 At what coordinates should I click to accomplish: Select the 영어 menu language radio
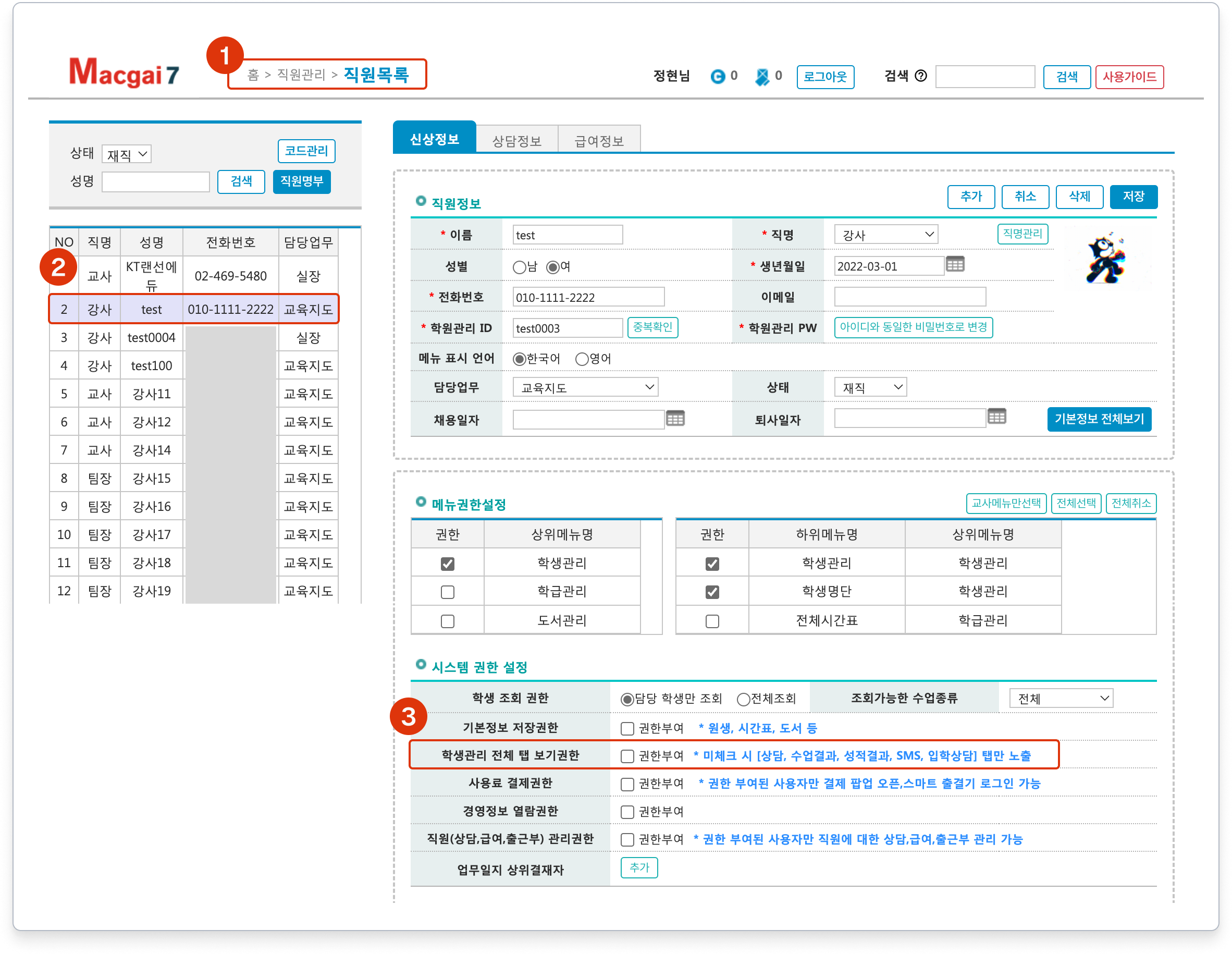click(582, 359)
